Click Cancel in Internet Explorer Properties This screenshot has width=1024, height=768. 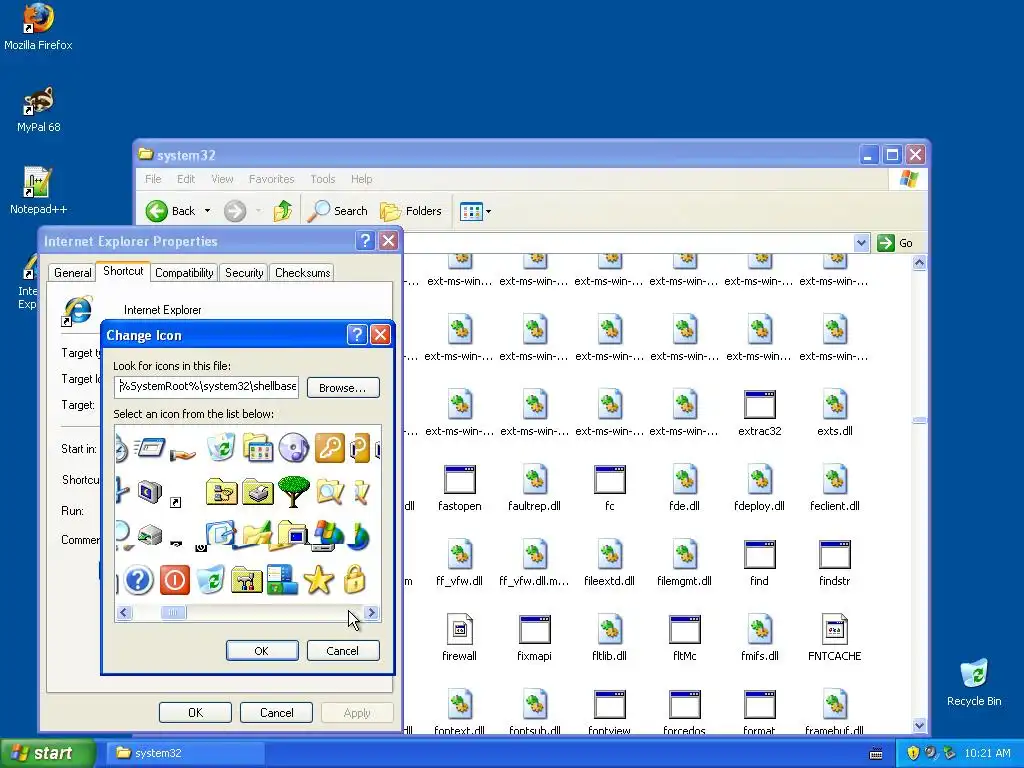276,712
